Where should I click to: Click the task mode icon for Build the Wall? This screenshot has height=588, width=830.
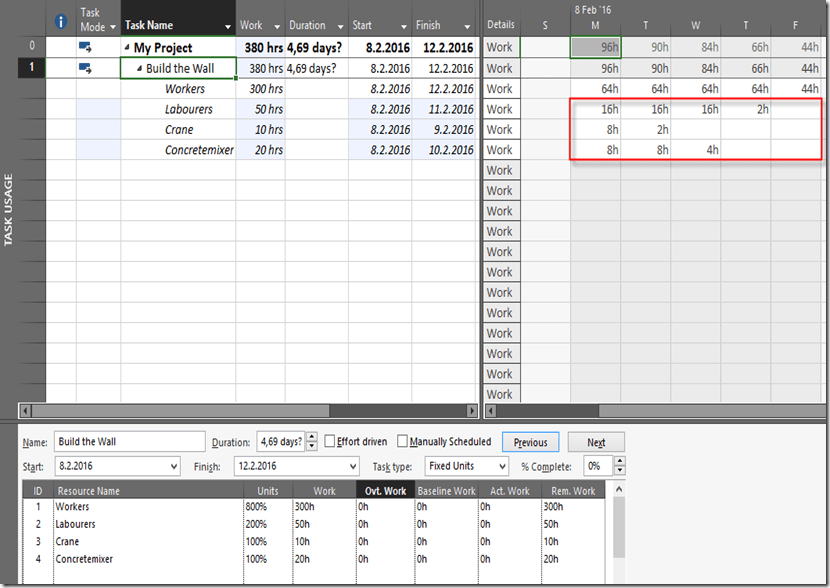click(85, 68)
